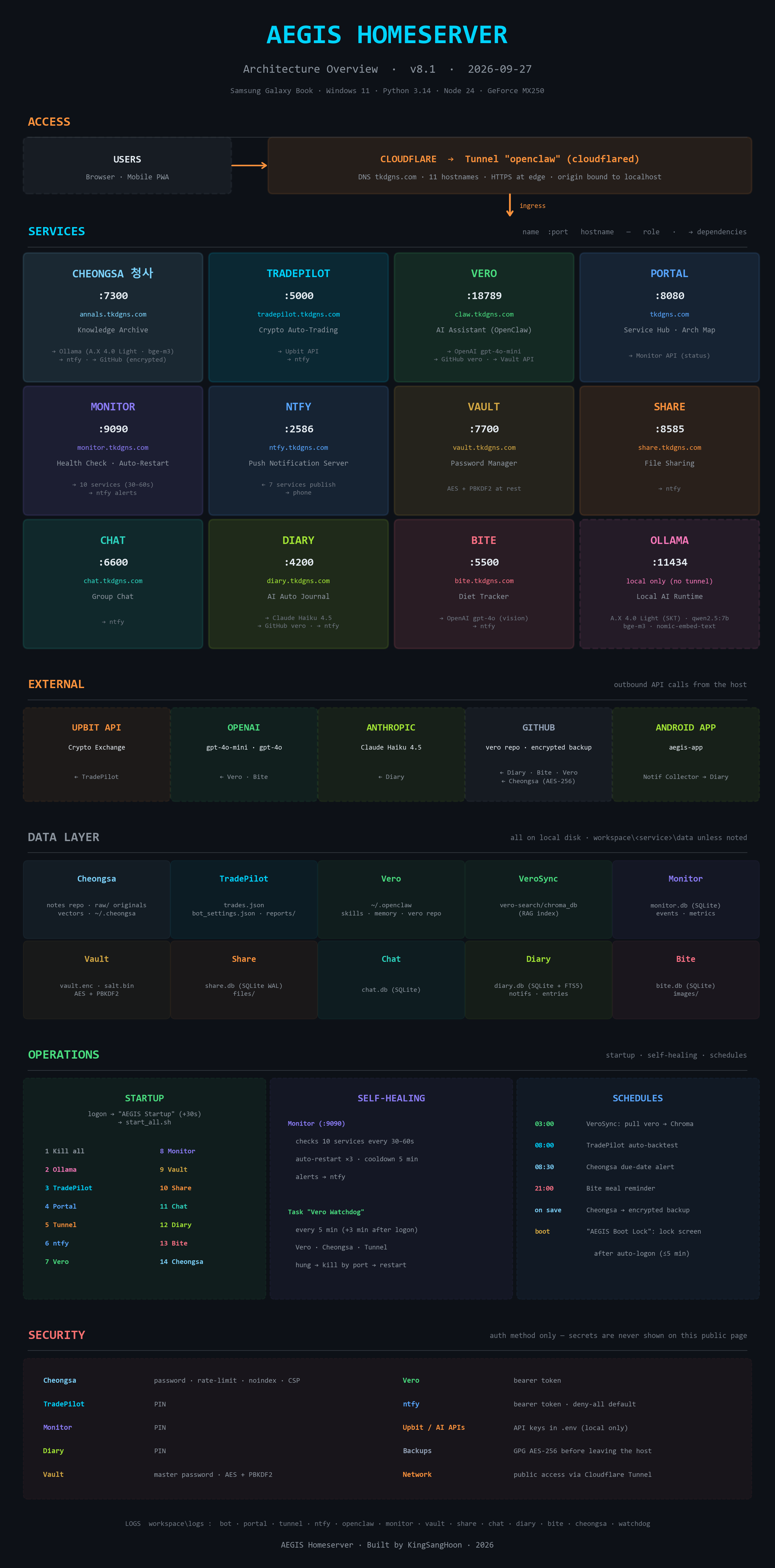Screen dimensions: 775x1568
Task: Open the Android App external card
Action: pyautogui.click(x=685, y=754)
